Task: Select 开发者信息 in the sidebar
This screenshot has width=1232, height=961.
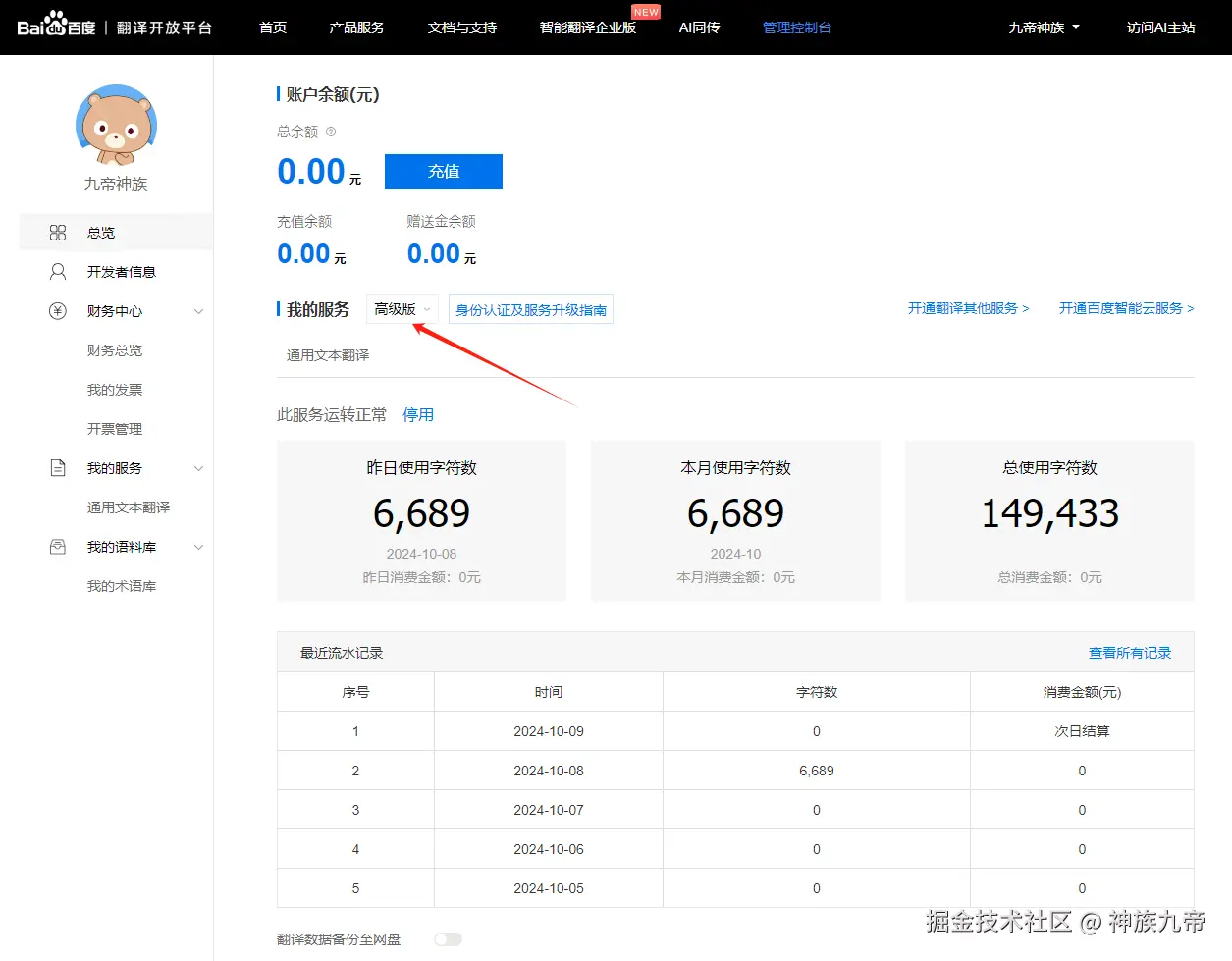Action: coord(122,272)
